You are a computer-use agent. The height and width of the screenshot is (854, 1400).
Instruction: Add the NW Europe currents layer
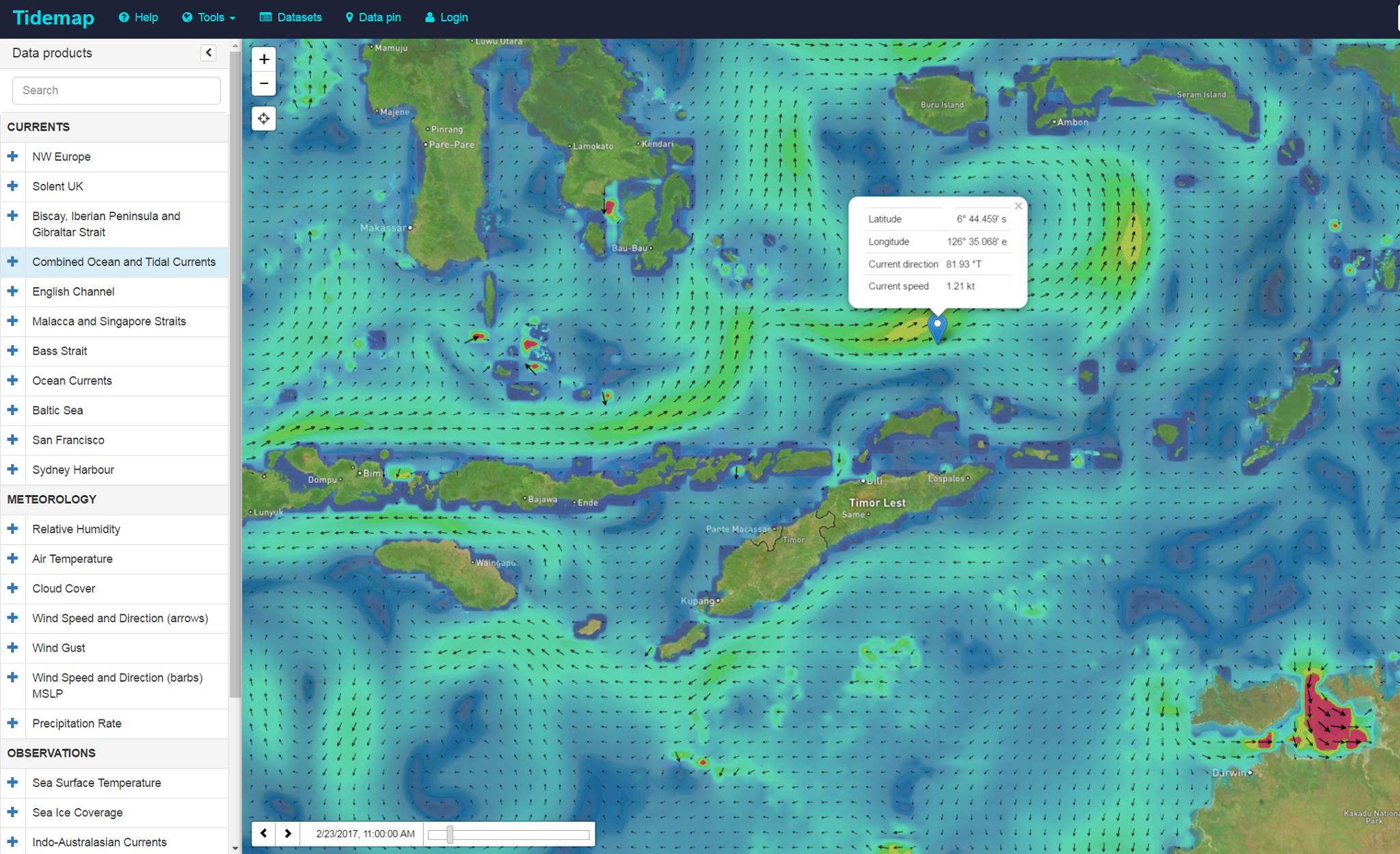tap(13, 157)
